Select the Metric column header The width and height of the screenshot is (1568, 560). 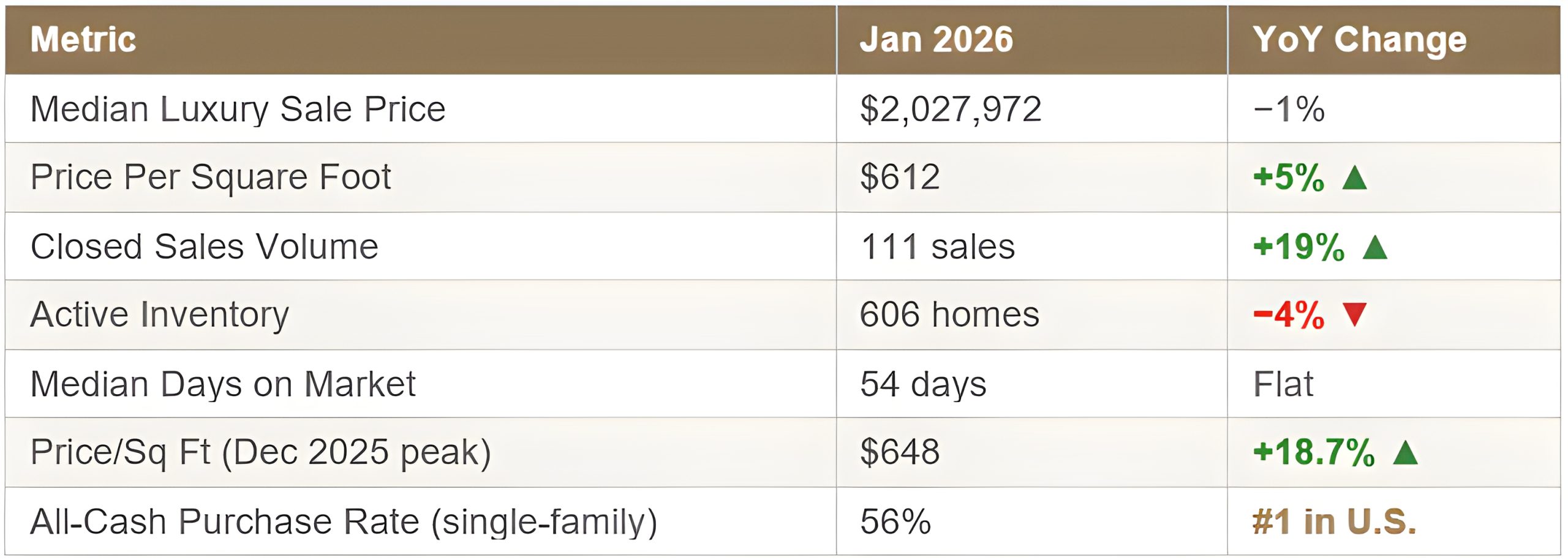click(x=83, y=40)
